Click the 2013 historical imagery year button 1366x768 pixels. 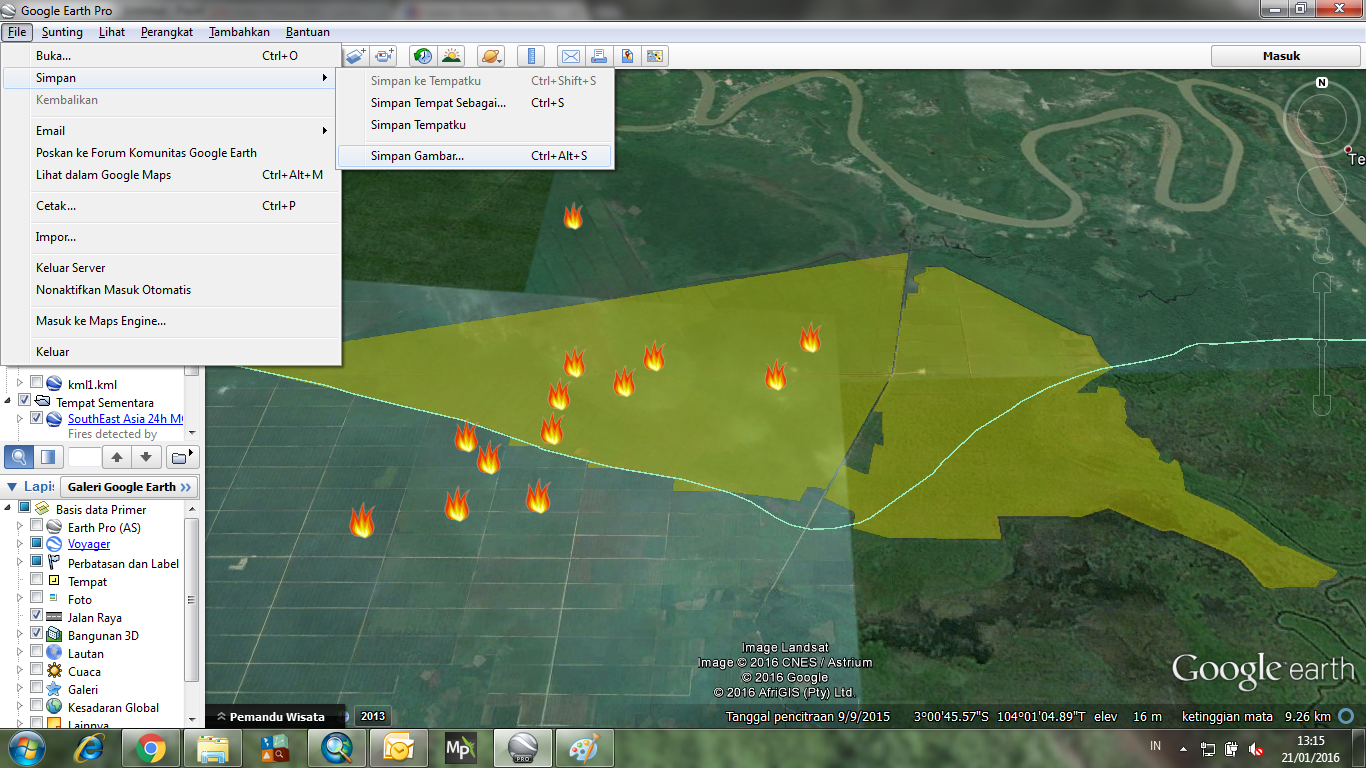point(372,716)
